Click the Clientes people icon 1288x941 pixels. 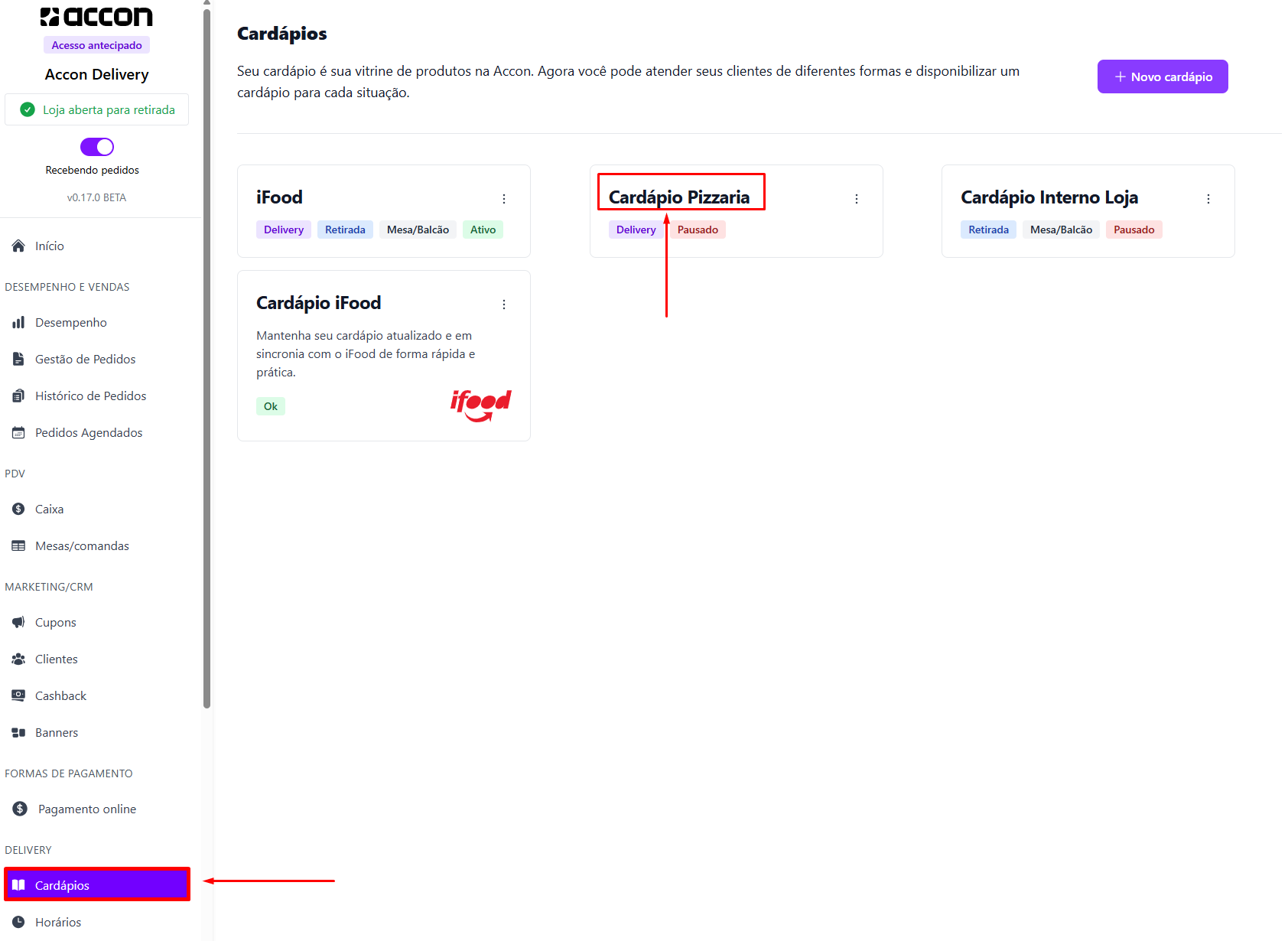tap(18, 659)
